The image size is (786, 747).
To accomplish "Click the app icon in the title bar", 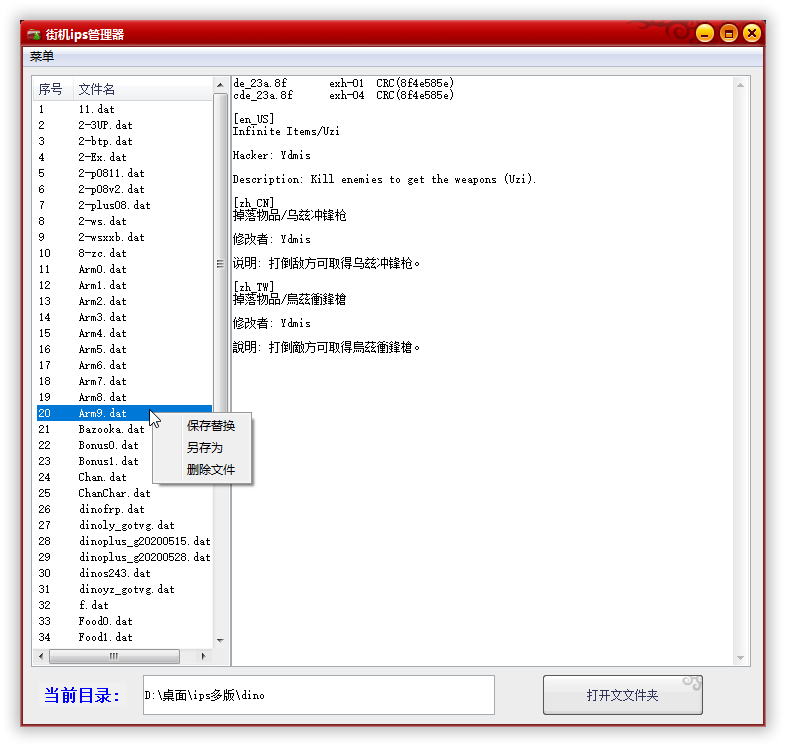I will (x=34, y=34).
